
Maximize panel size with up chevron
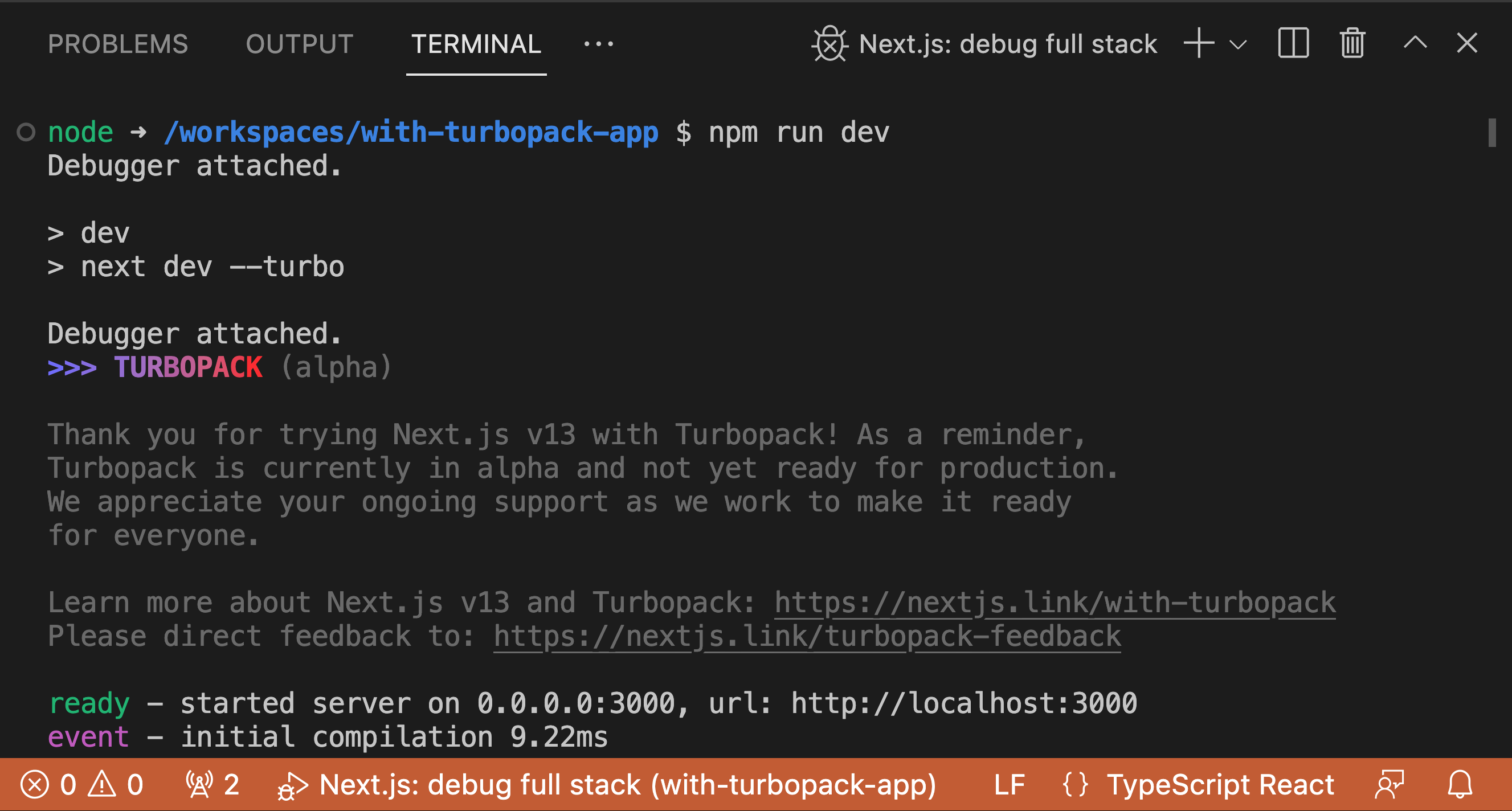pos(1415,43)
